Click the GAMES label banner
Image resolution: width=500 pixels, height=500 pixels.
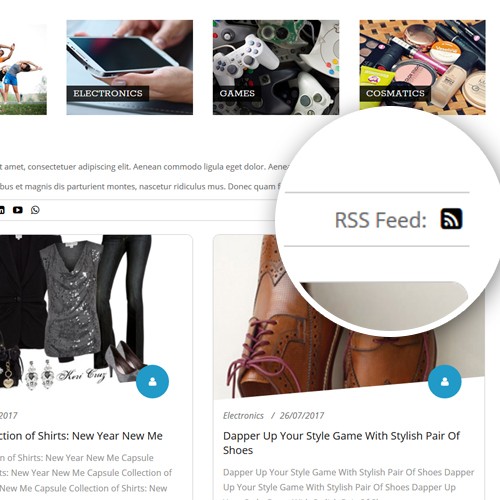(237, 93)
